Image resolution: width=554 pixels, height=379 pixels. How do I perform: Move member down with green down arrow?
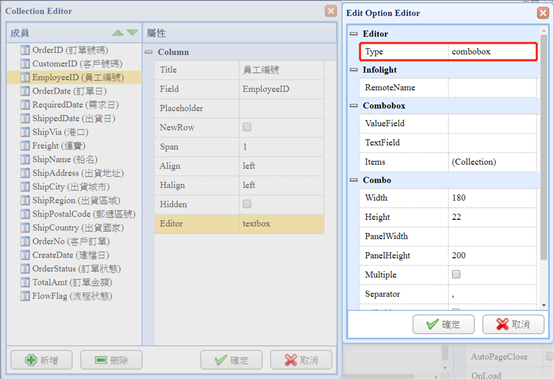[x=132, y=33]
